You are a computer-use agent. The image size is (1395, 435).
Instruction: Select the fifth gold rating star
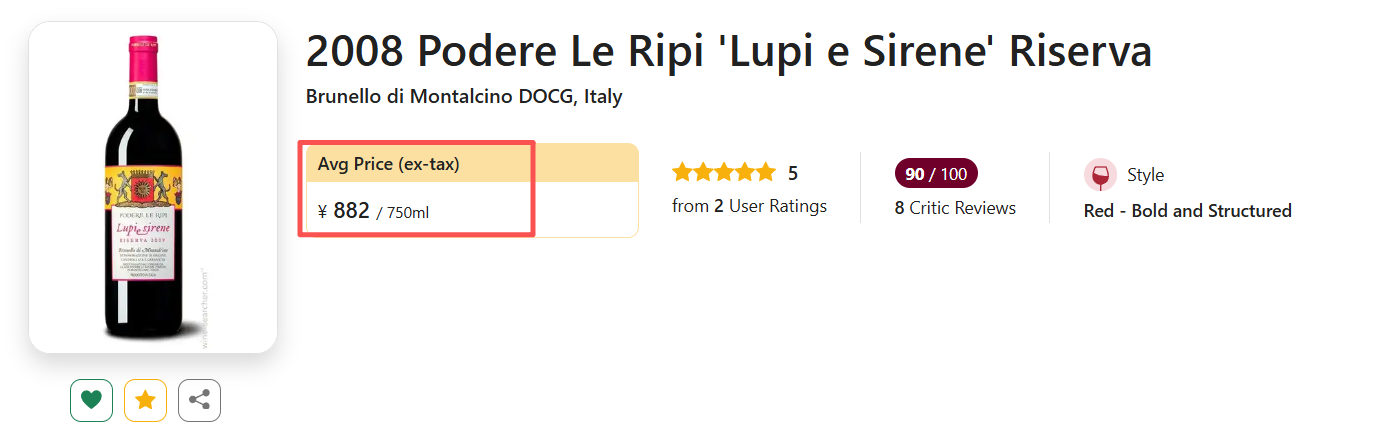click(766, 173)
